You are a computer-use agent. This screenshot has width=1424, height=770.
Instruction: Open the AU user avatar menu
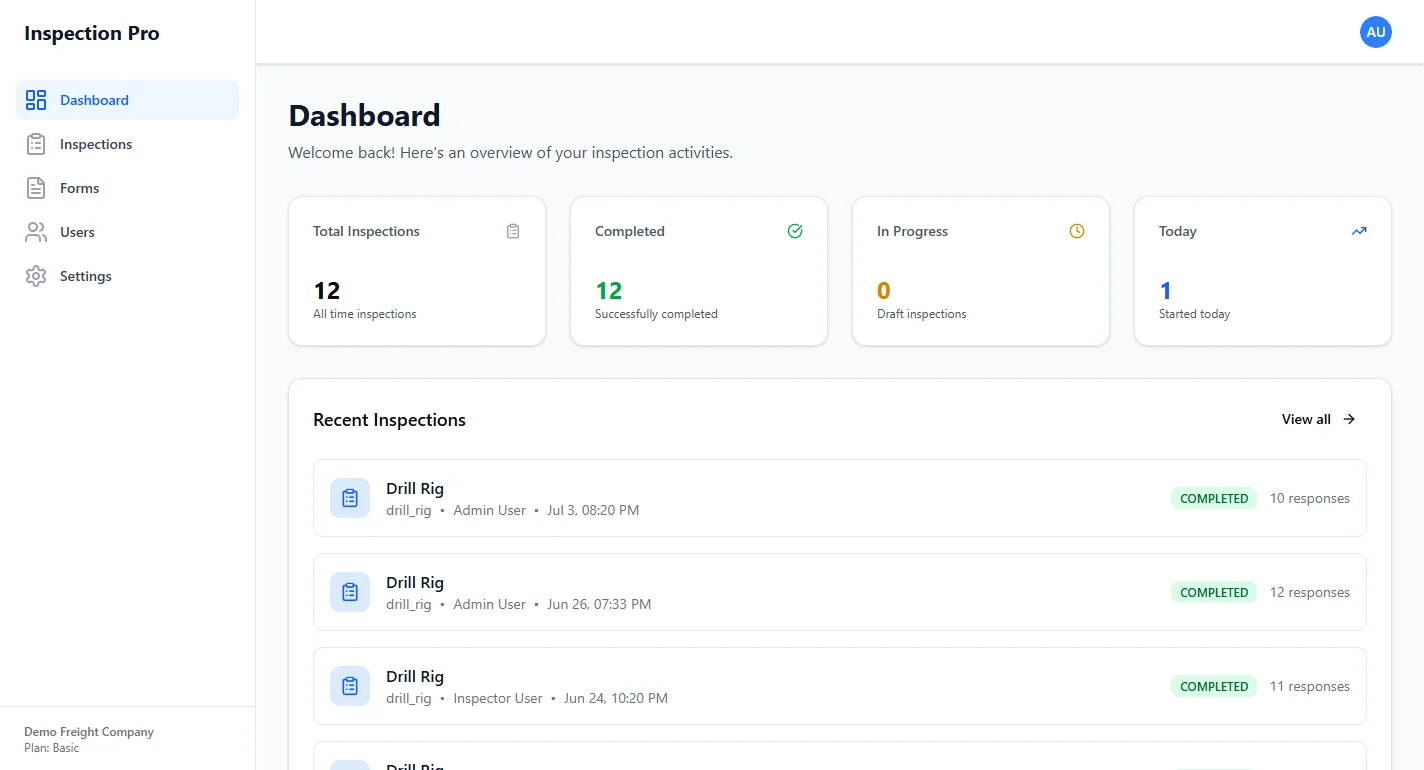click(1376, 32)
